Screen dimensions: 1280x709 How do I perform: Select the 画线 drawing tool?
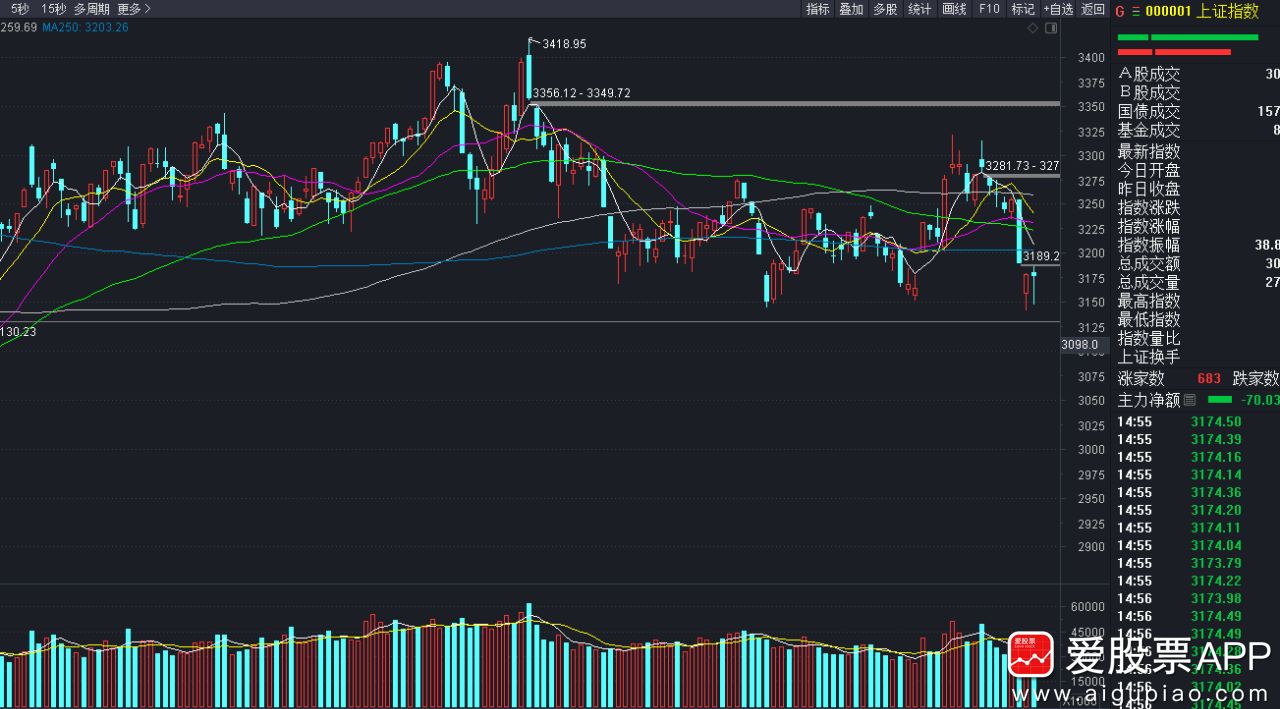[954, 9]
